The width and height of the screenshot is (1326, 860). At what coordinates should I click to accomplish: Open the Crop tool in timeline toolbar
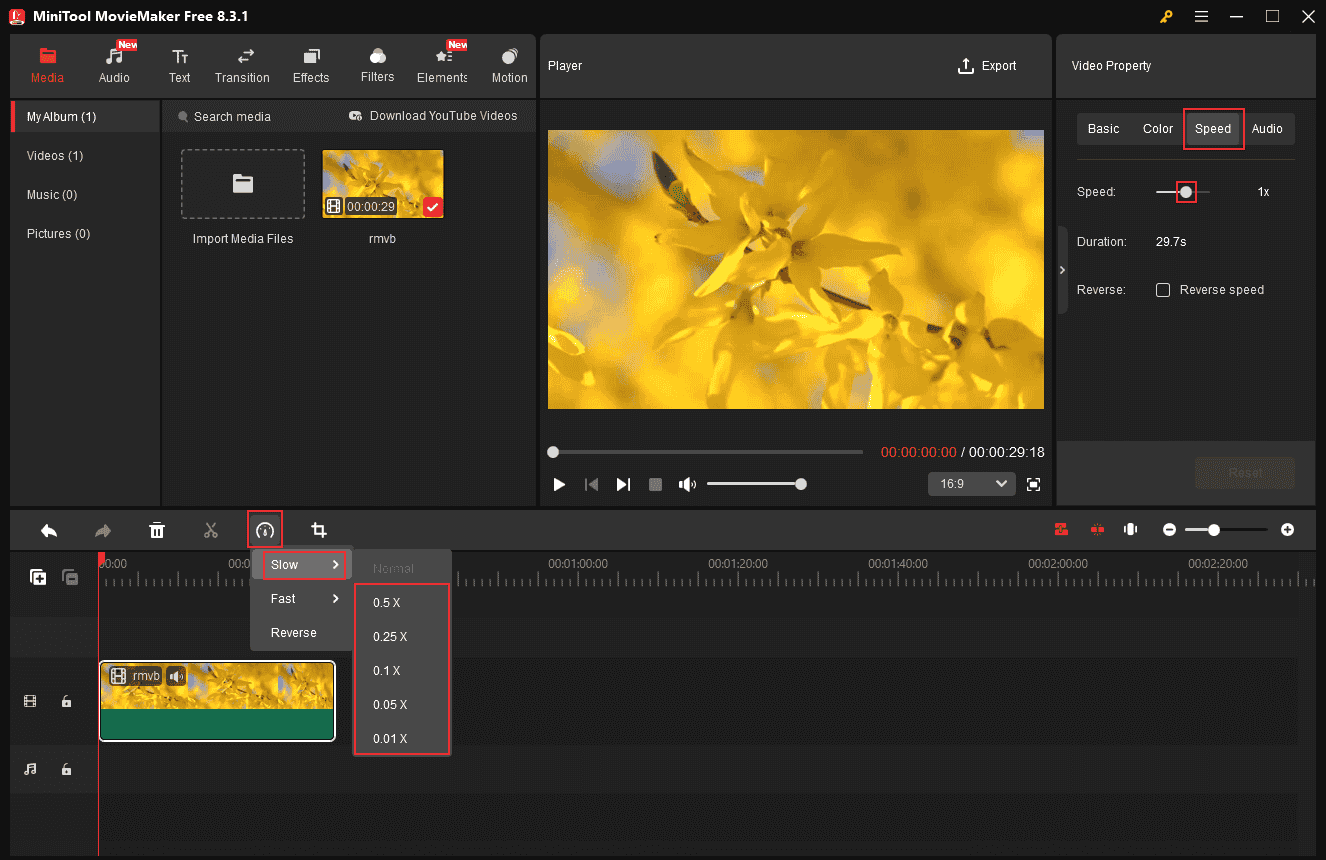coord(318,529)
